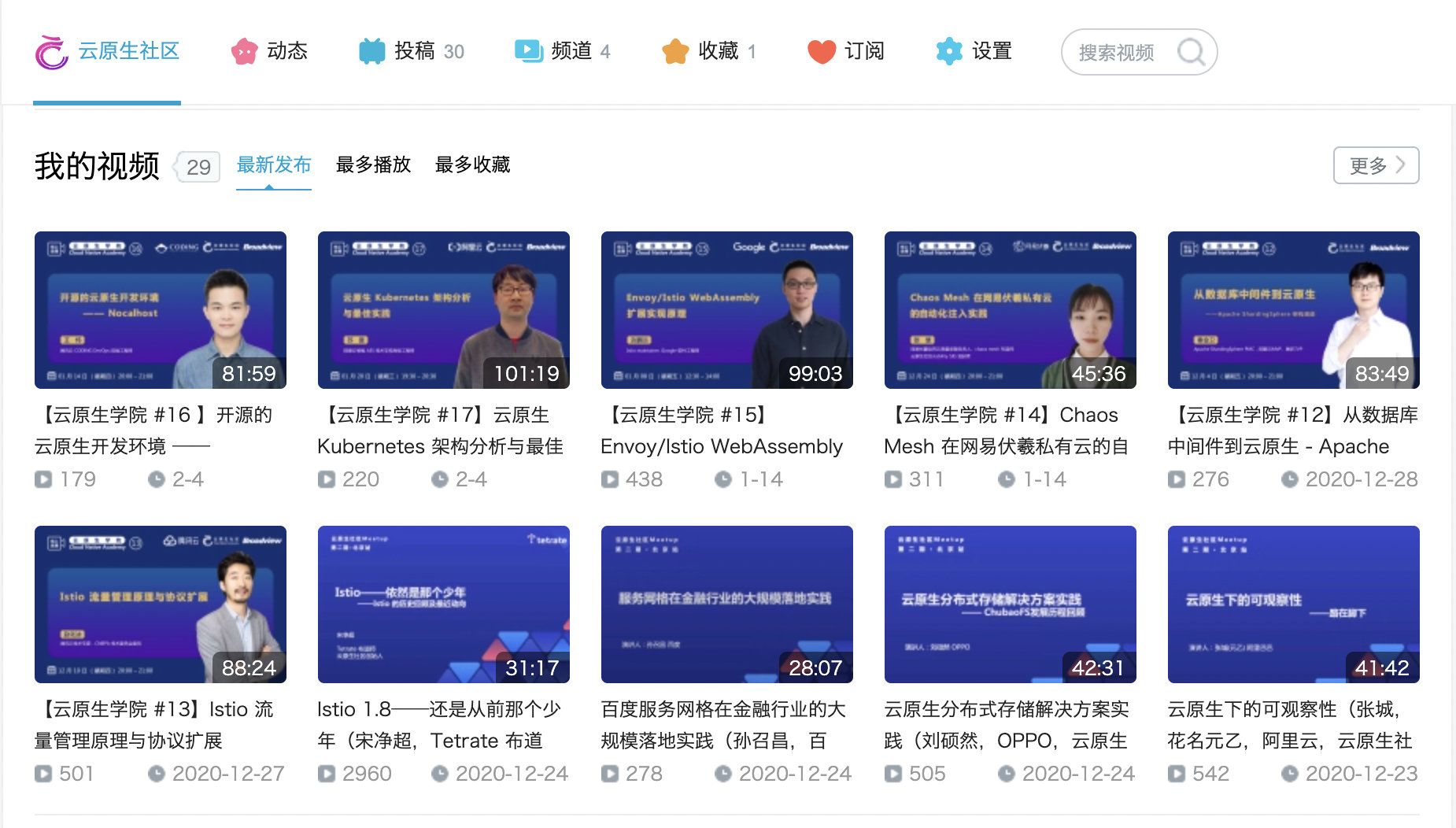Click the 云原生社区 swirl logo icon
The width and height of the screenshot is (1456, 828).
point(52,52)
